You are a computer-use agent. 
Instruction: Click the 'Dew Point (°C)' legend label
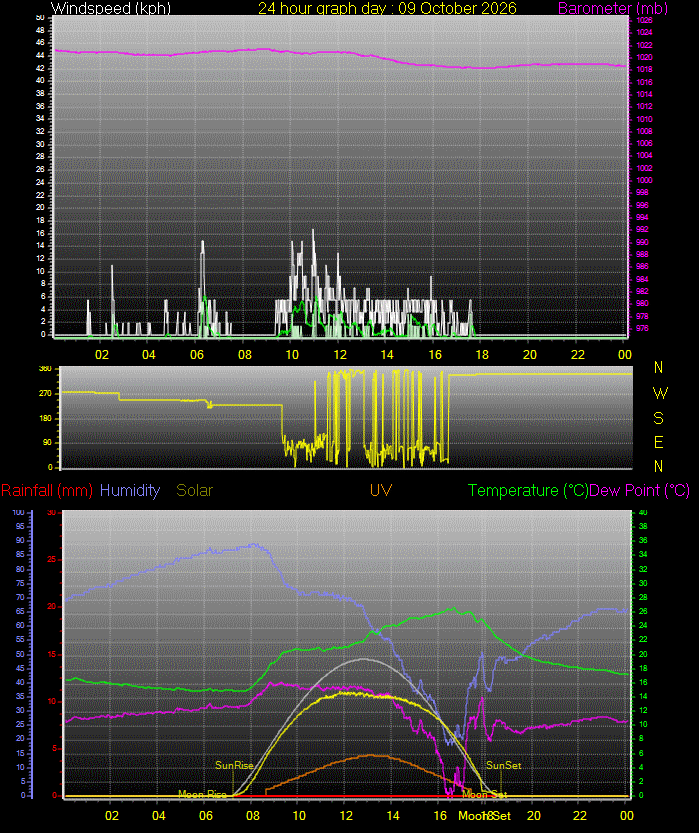(640, 490)
